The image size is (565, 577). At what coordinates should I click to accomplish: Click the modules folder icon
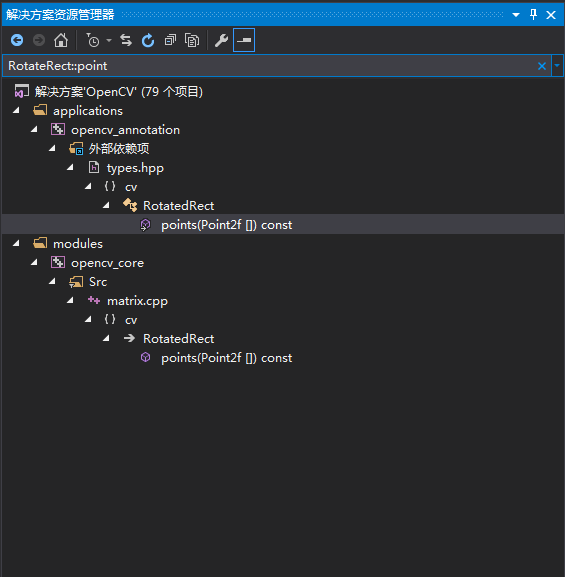pos(40,243)
